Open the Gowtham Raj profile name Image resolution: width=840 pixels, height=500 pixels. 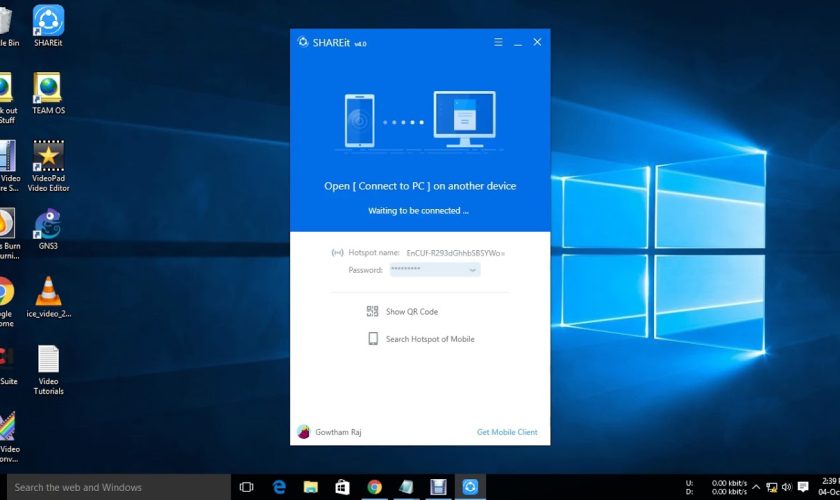(x=338, y=432)
